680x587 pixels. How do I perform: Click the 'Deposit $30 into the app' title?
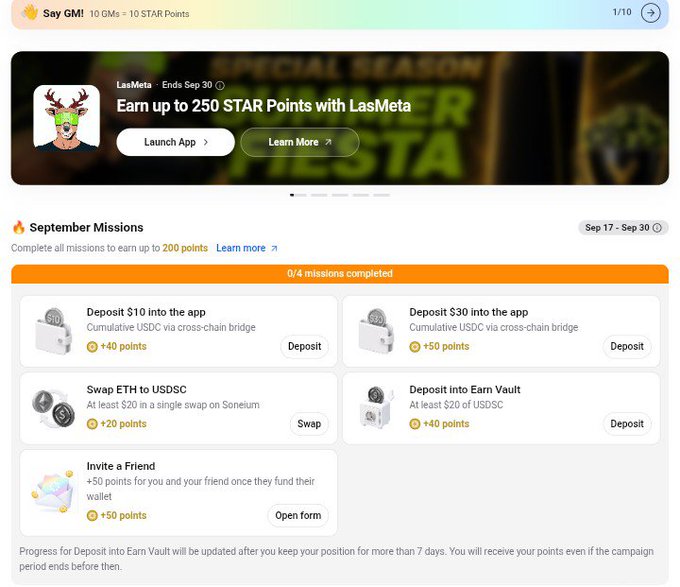coord(469,312)
